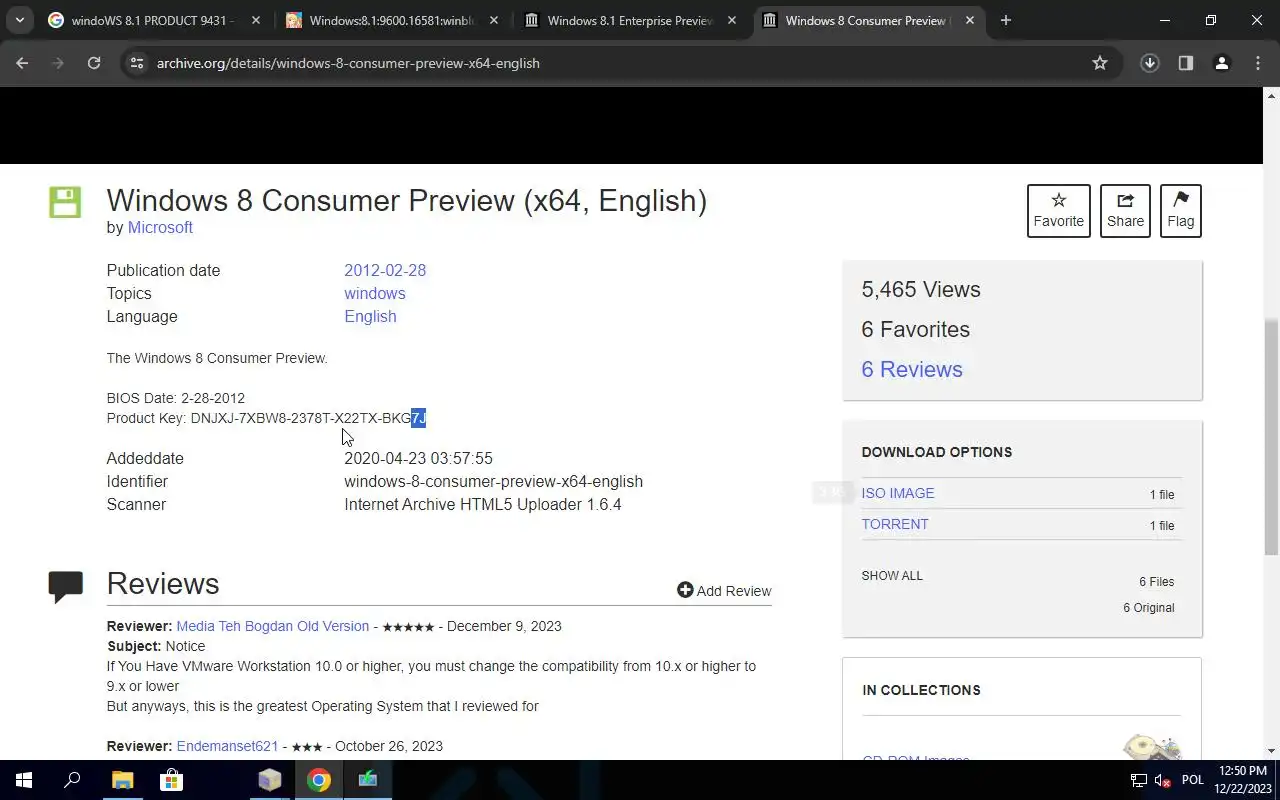Close the Windows:8.1:9600.16581 tab

[493, 20]
